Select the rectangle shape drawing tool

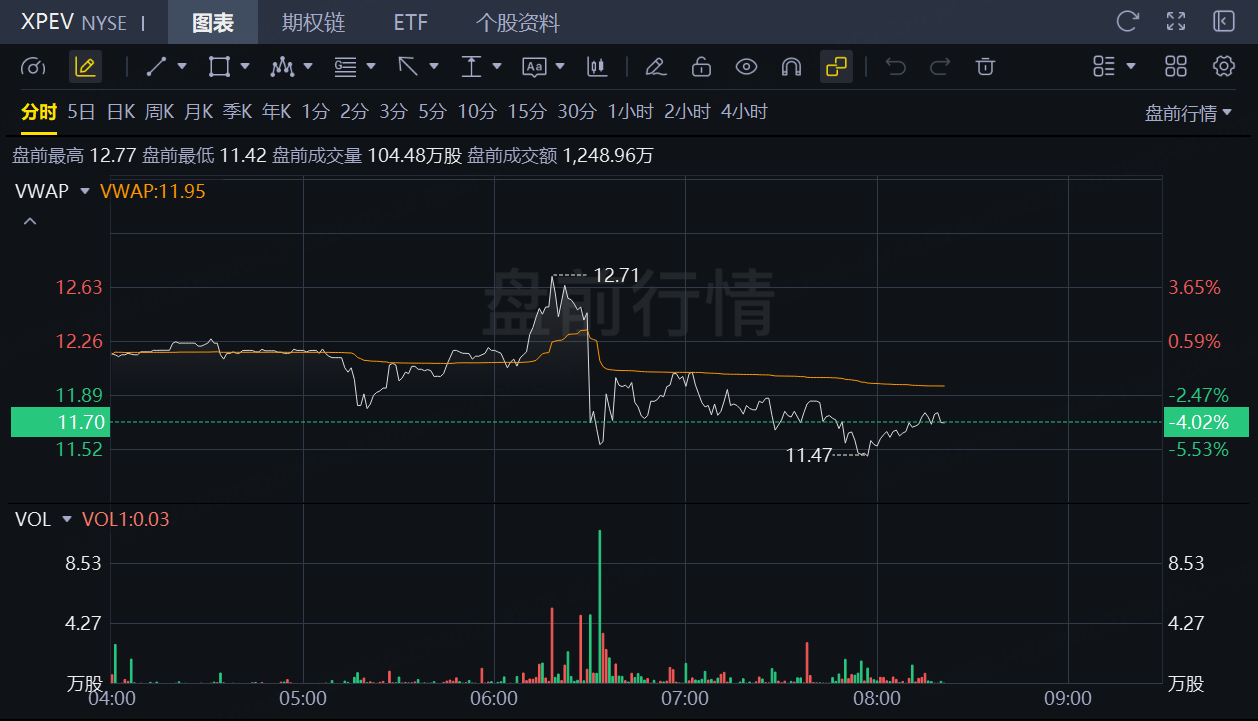pos(218,67)
